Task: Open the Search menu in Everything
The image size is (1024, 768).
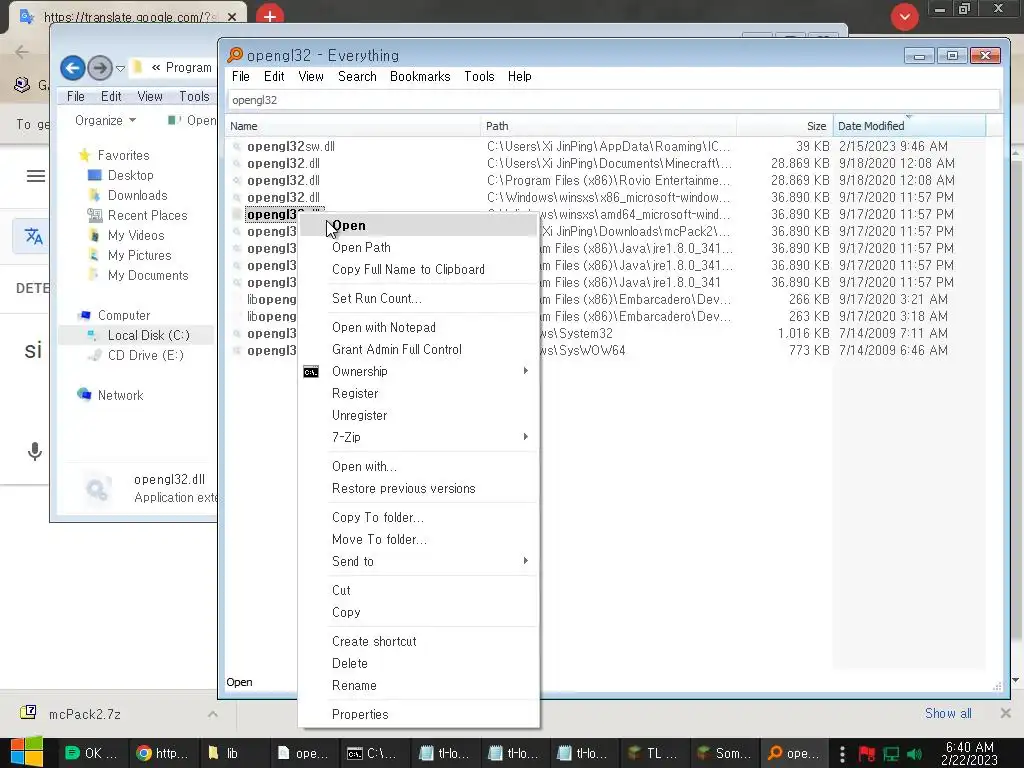Action: 357,76
